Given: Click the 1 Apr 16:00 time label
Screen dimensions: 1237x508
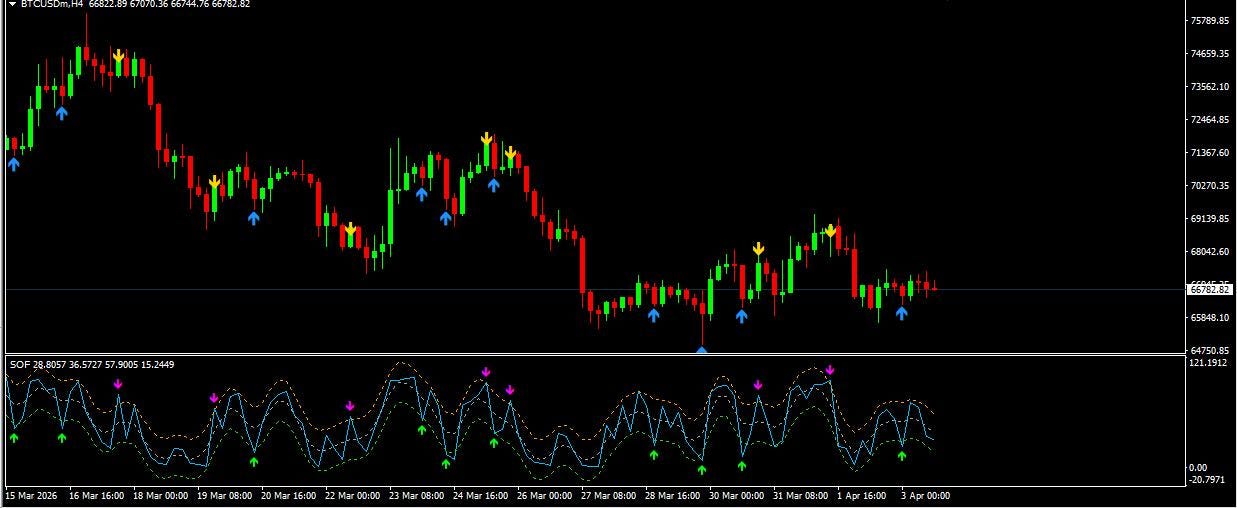Looking at the screenshot, I should pyautogui.click(x=864, y=496).
